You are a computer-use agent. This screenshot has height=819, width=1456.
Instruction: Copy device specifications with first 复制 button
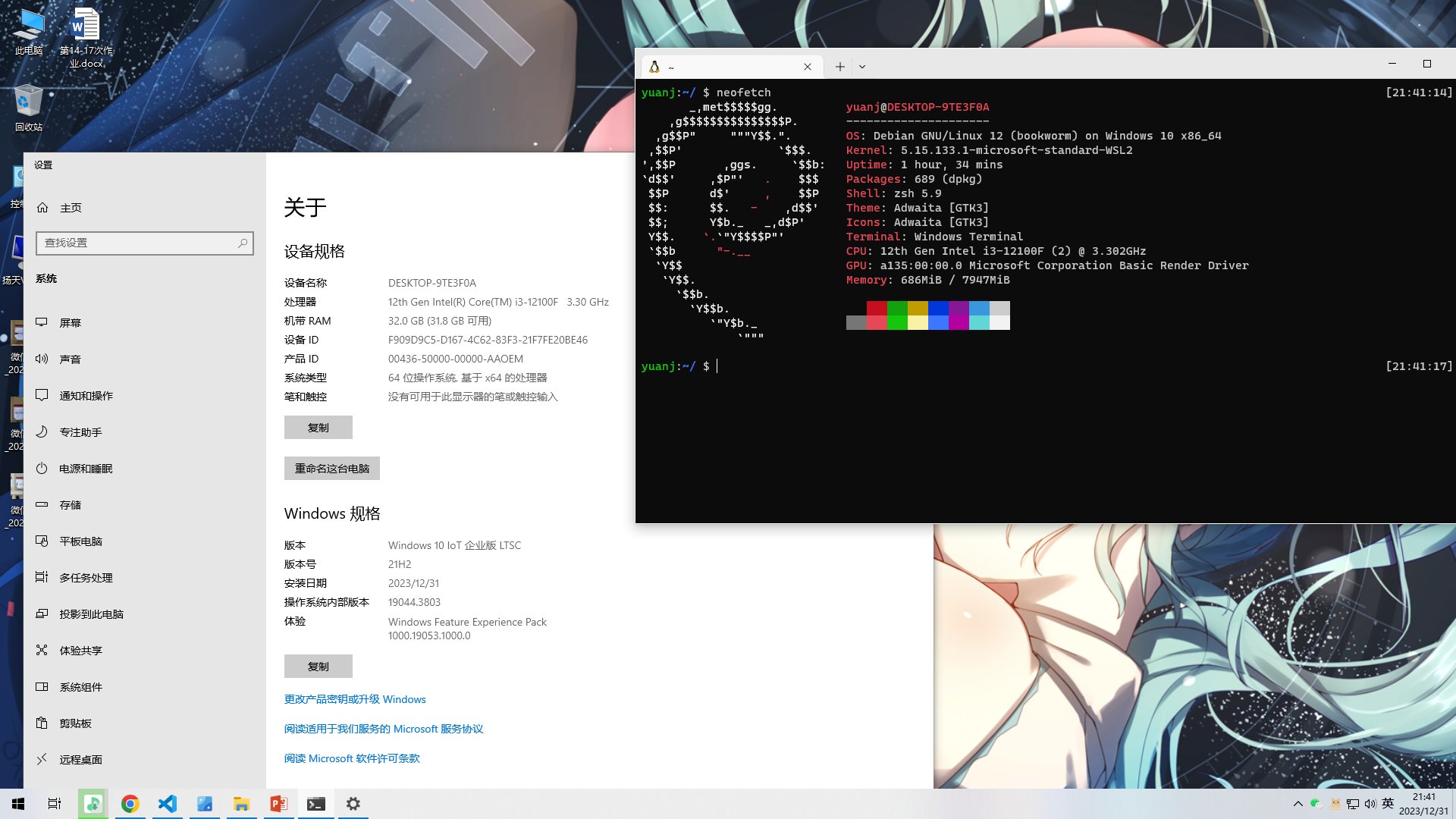pyautogui.click(x=318, y=428)
